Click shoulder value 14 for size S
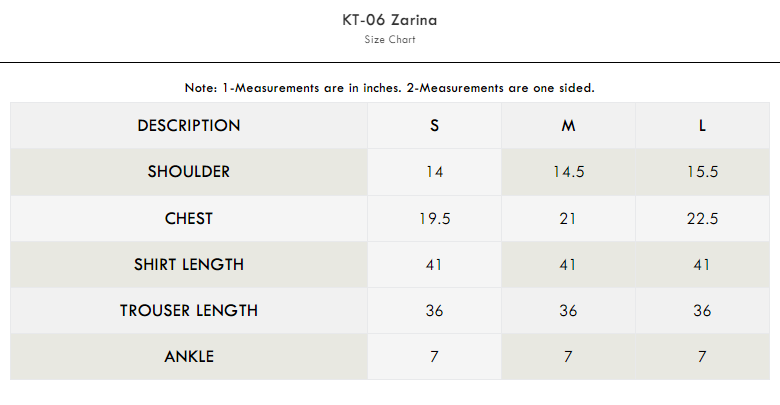780x405 pixels. point(434,172)
